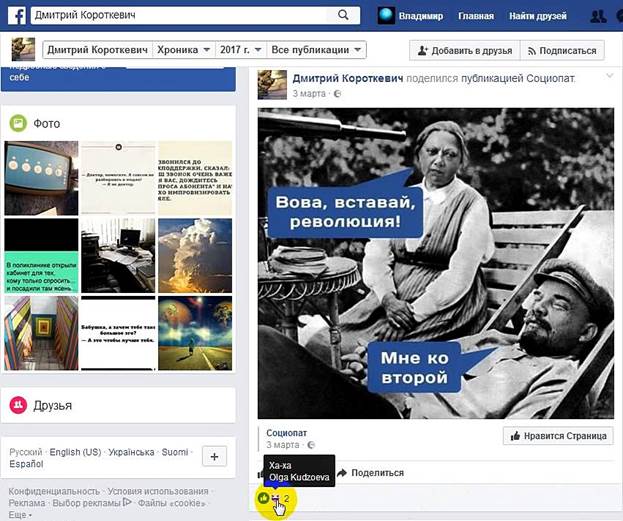623x521 pixels.
Task: Click the 3 марта timestamp under Социопат
Action: 282,445
